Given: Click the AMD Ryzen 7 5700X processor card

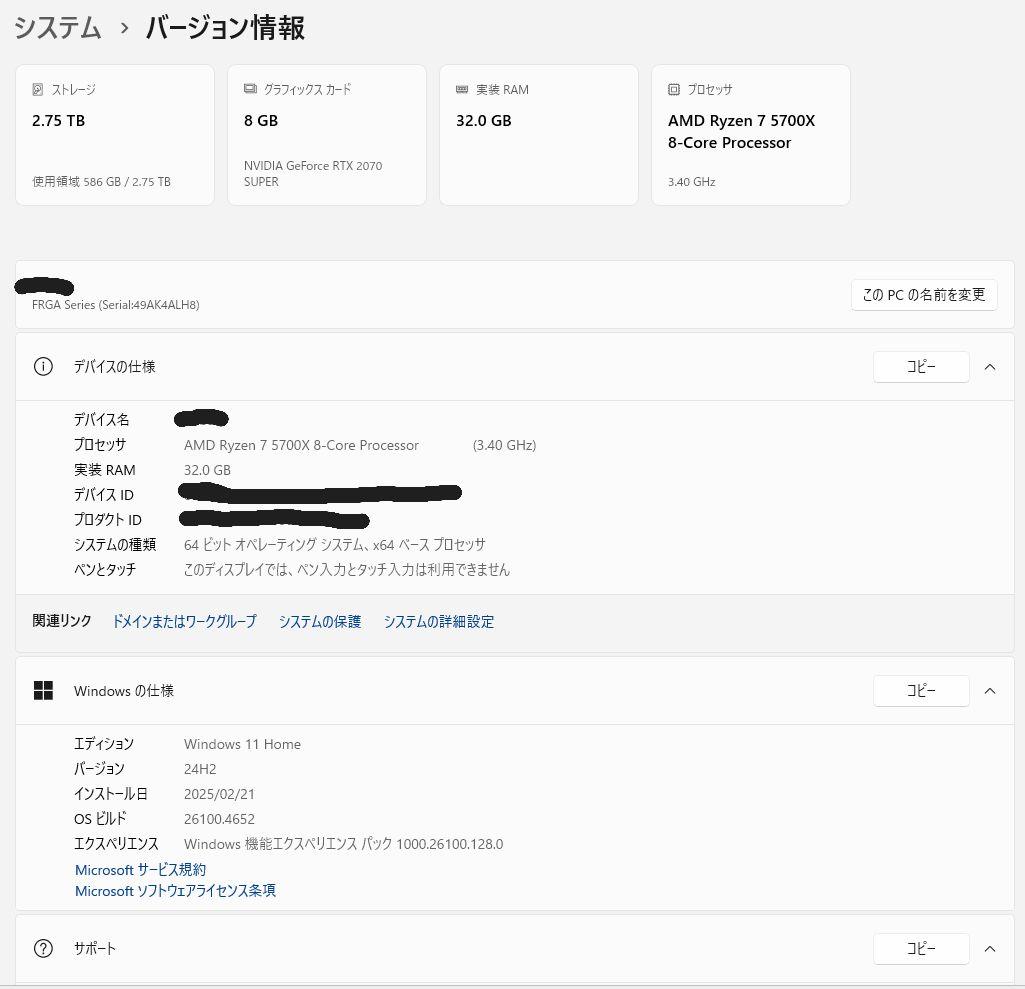Looking at the screenshot, I should click(x=750, y=134).
